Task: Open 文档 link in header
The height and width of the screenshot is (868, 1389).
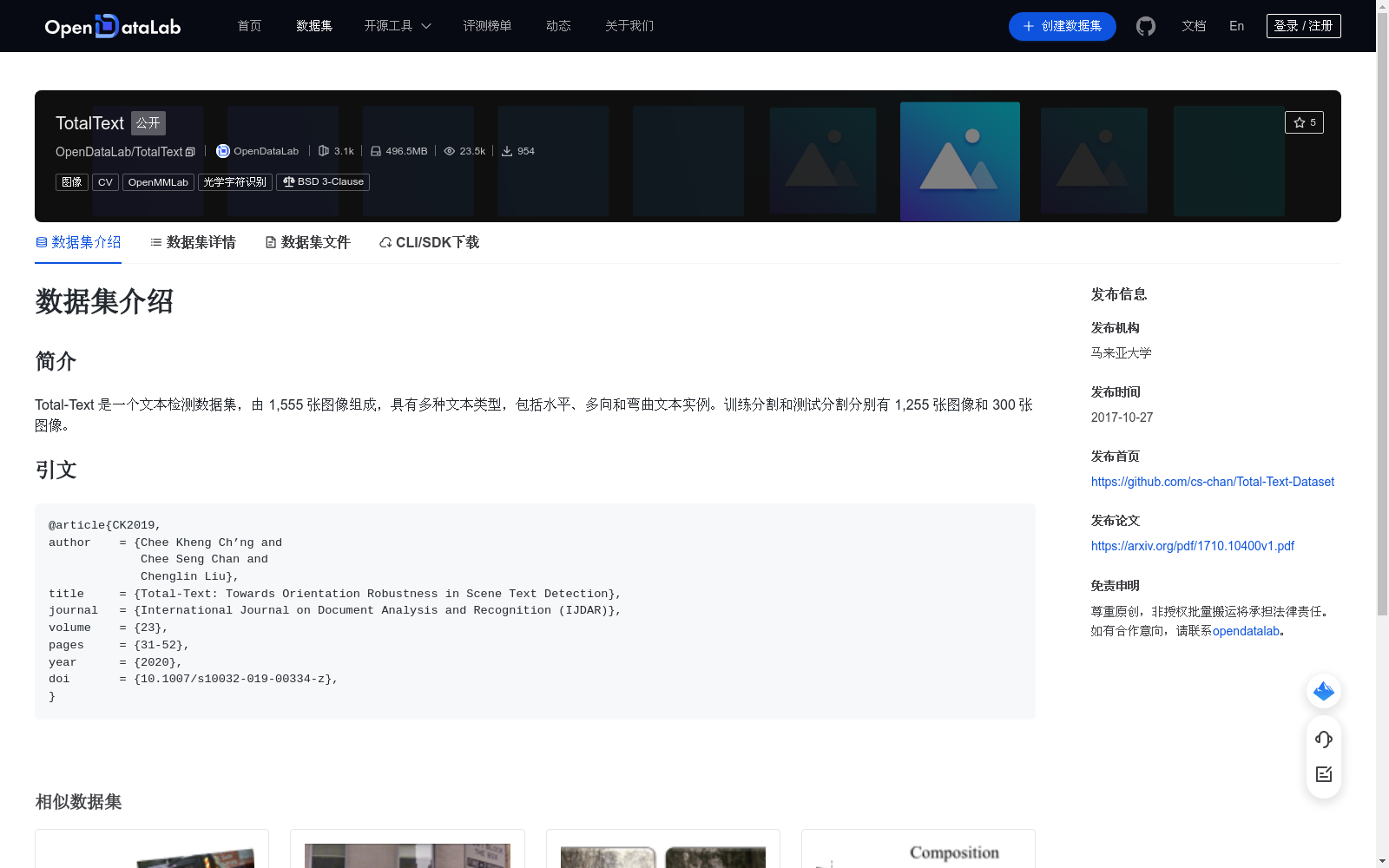Action: 1194,26
